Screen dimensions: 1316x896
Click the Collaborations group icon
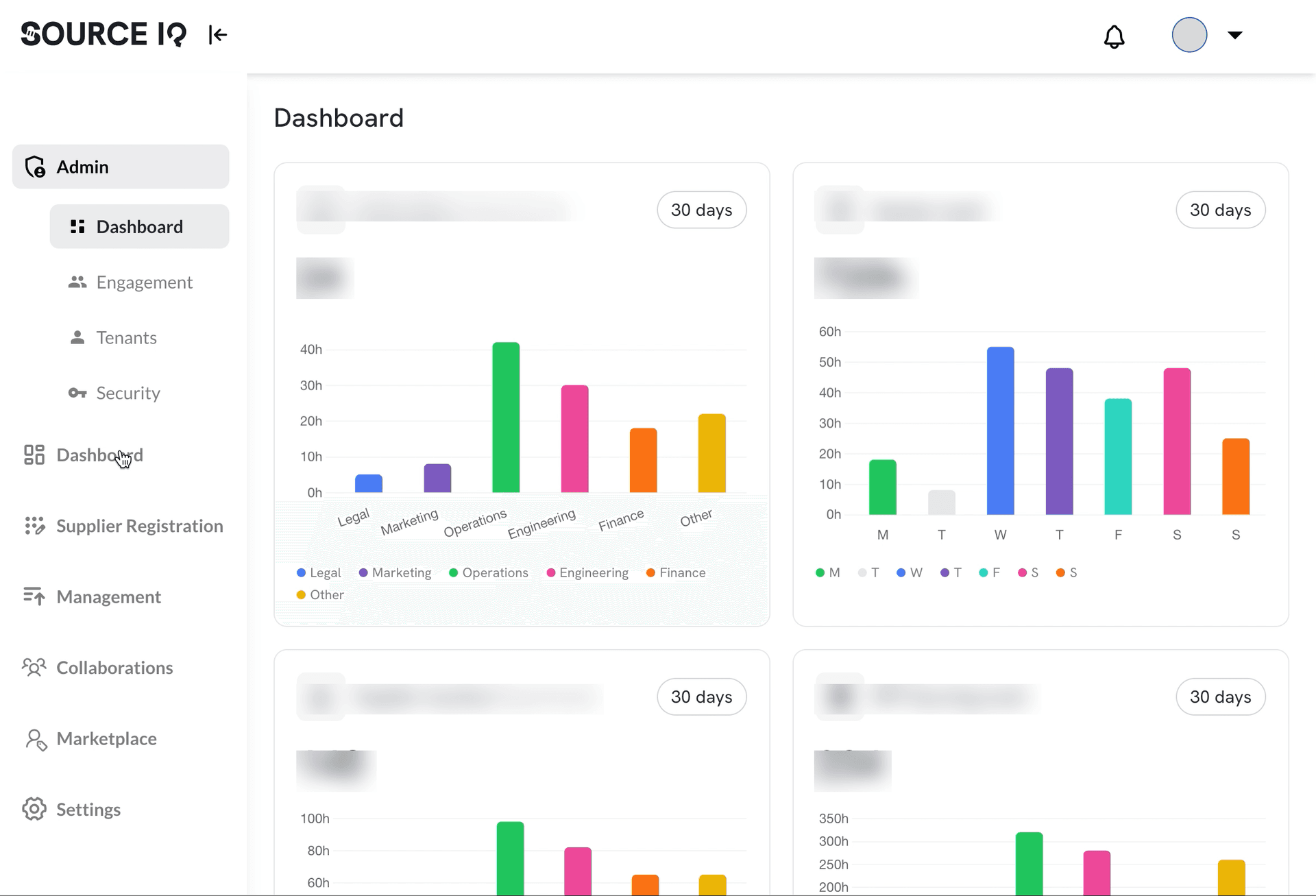pyautogui.click(x=34, y=668)
